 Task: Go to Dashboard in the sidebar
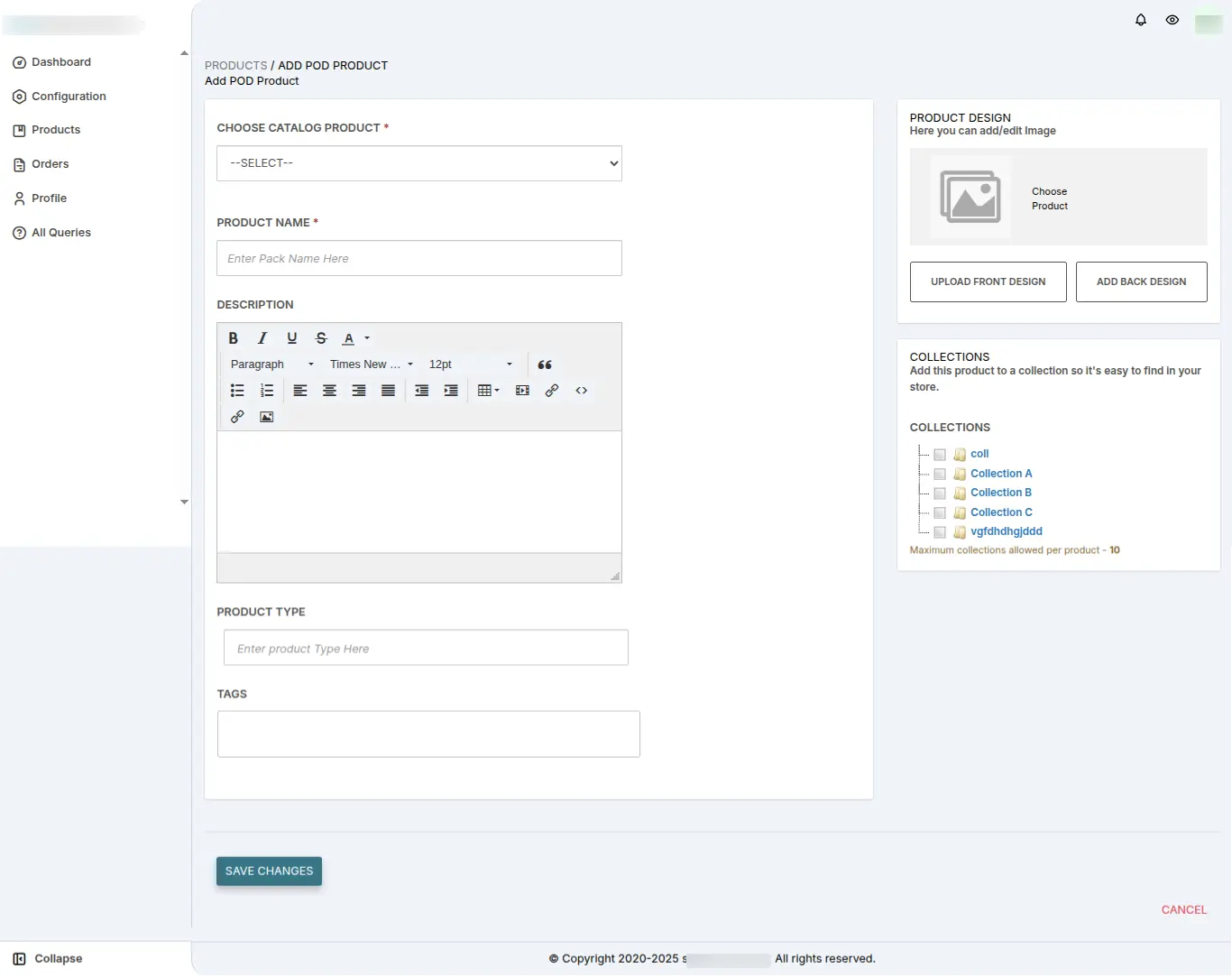point(52,62)
